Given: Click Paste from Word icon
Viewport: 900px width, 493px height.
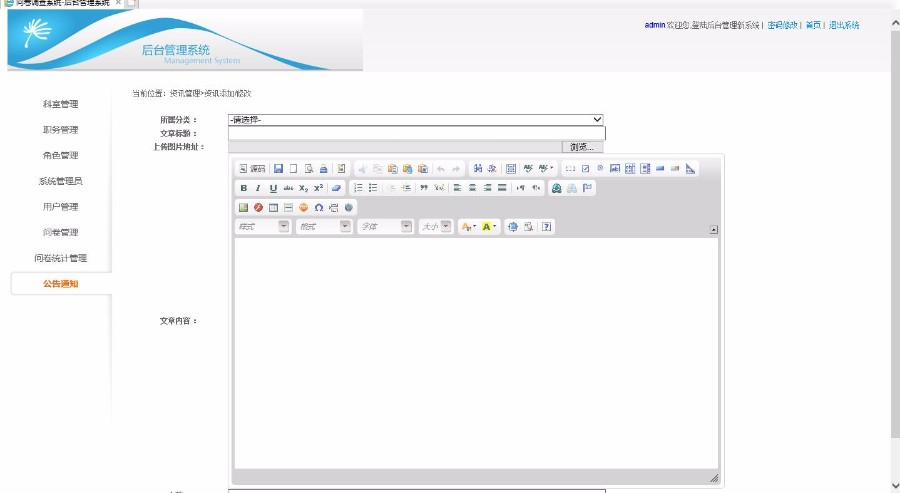Looking at the screenshot, I should [423, 169].
